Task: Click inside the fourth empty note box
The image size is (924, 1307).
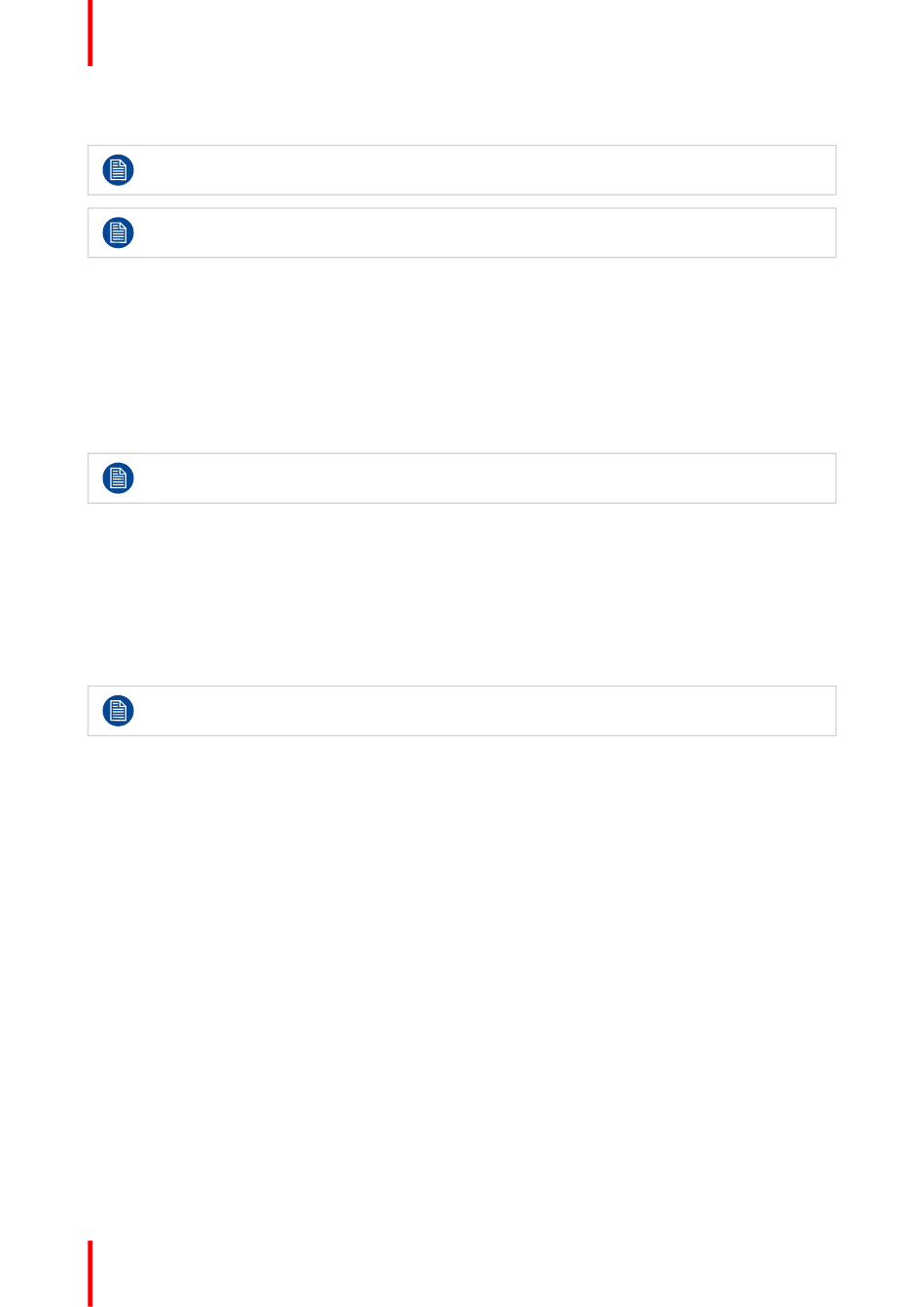Action: 462,711
